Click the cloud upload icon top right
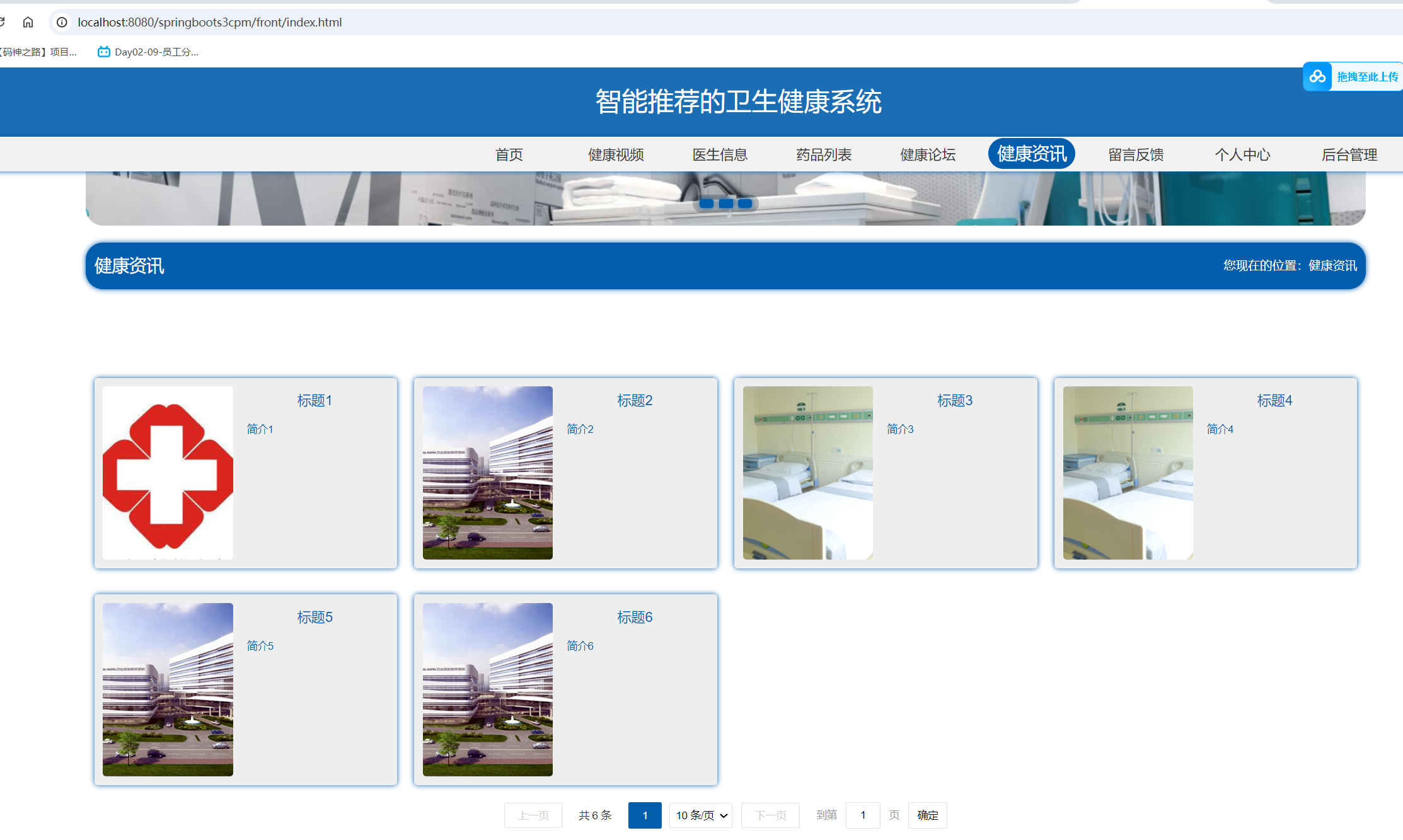The height and width of the screenshot is (840, 1403). (1317, 76)
